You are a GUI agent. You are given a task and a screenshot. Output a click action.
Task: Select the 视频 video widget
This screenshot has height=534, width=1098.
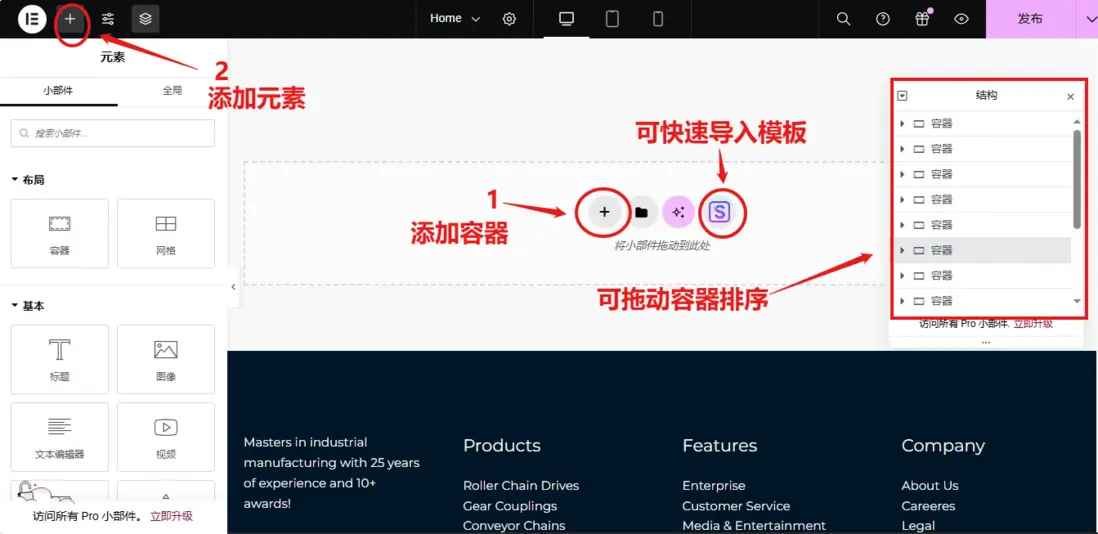pyautogui.click(x=166, y=437)
